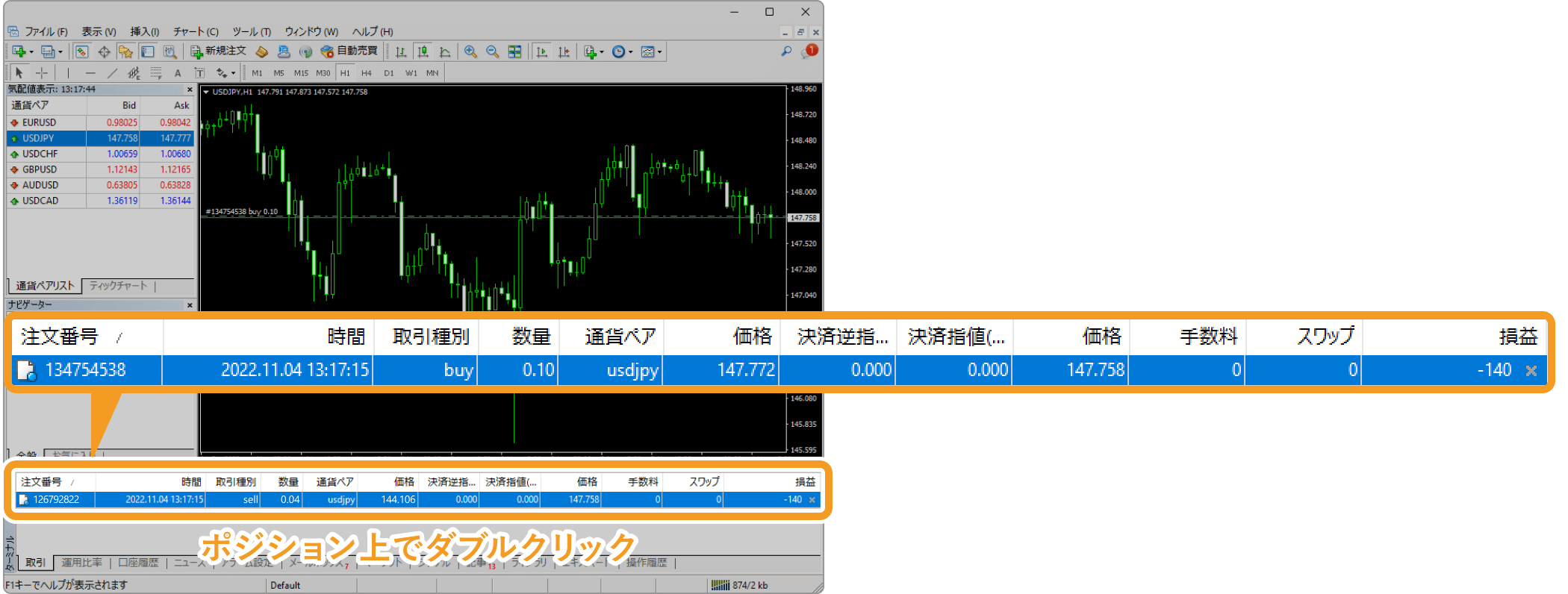
Task: Select the equidistant channel tool
Action: pyautogui.click(x=134, y=72)
